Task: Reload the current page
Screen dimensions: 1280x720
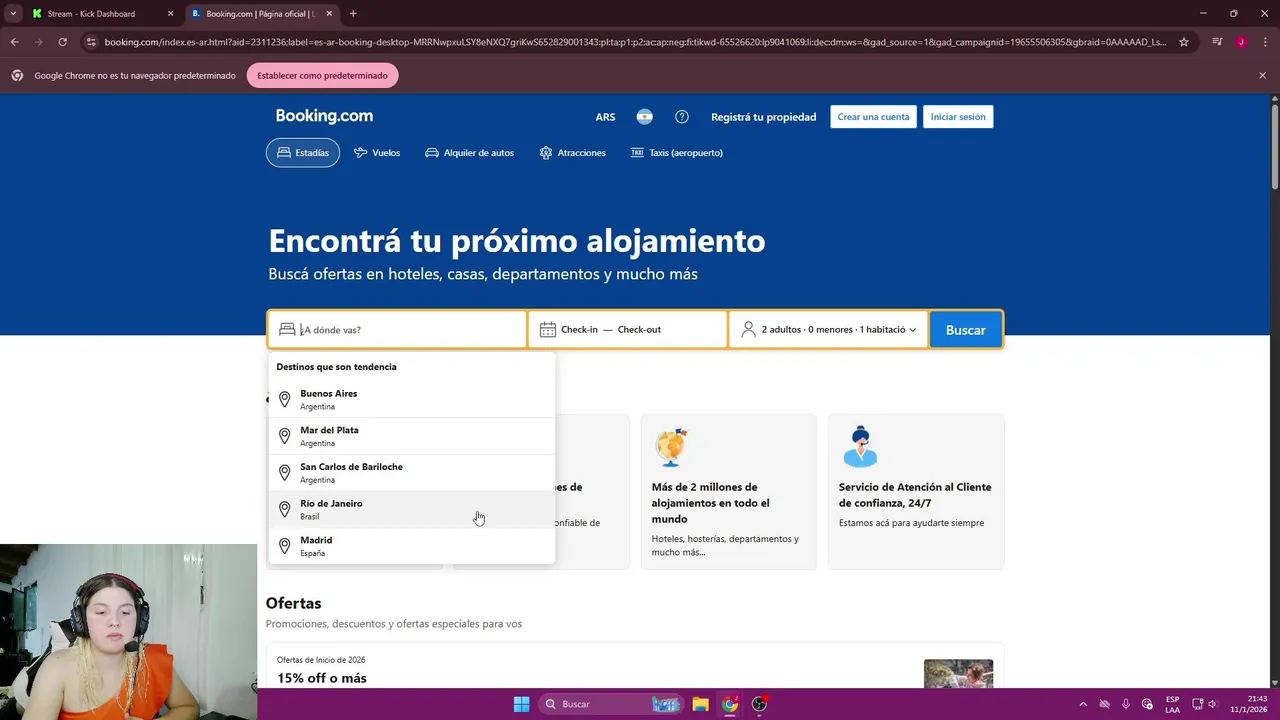Action: pos(62,42)
